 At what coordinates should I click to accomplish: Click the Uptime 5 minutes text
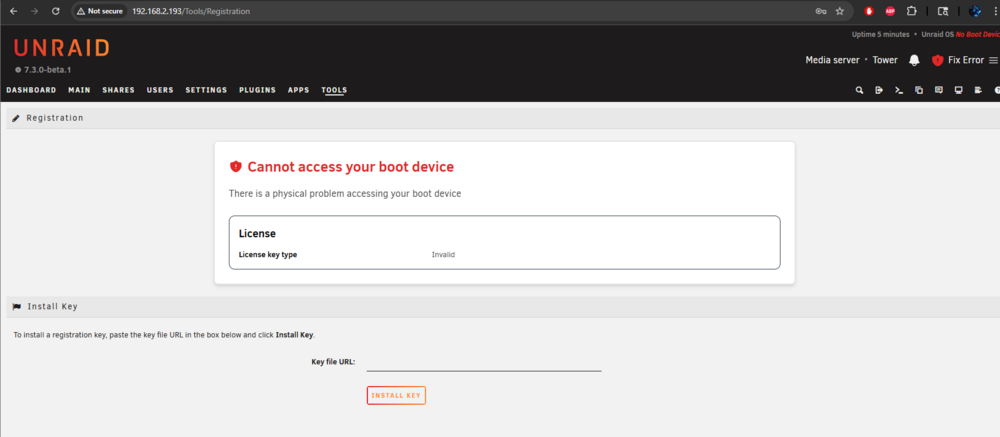[880, 34]
